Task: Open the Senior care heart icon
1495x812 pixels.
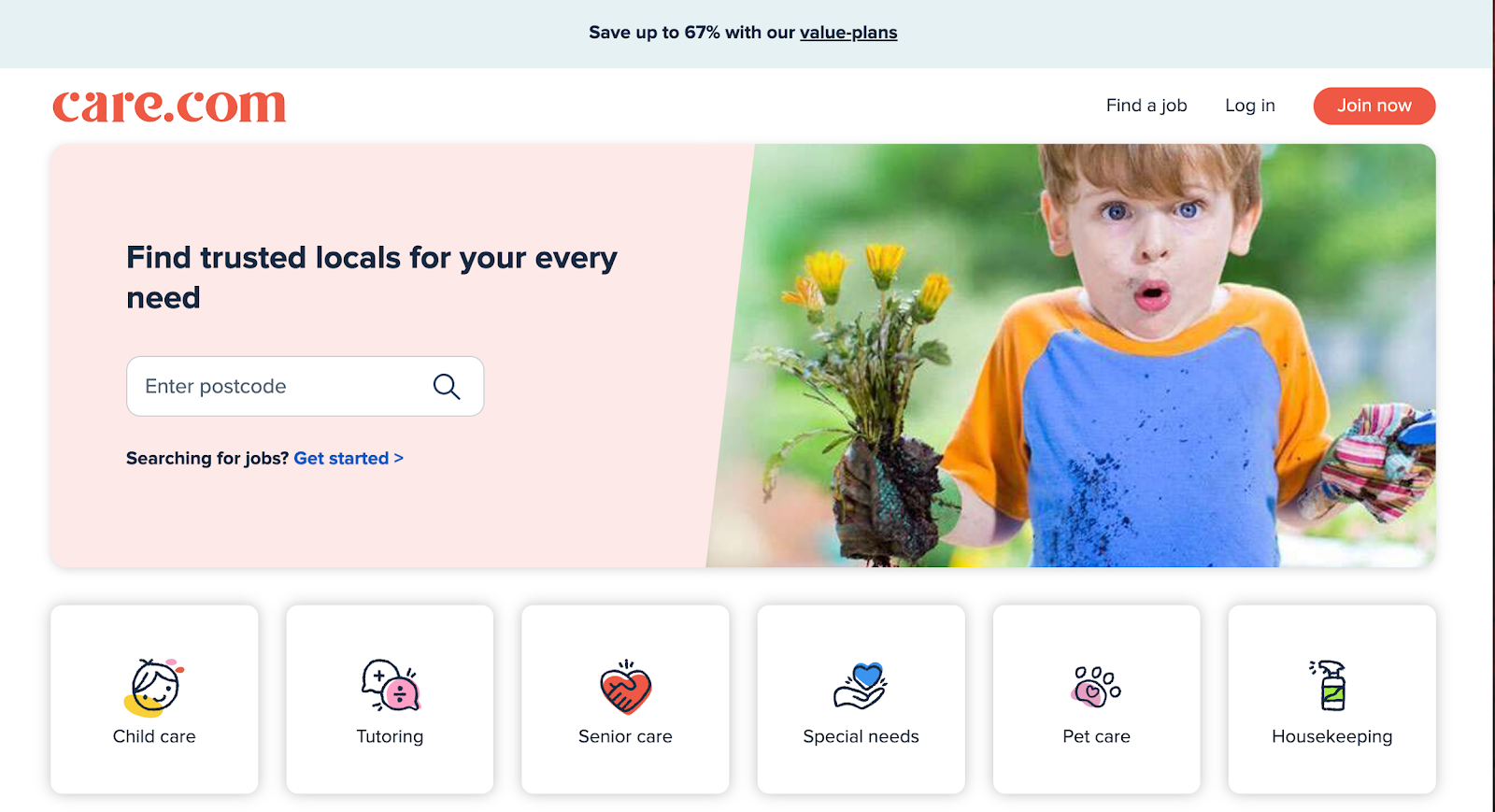Action: [x=626, y=687]
